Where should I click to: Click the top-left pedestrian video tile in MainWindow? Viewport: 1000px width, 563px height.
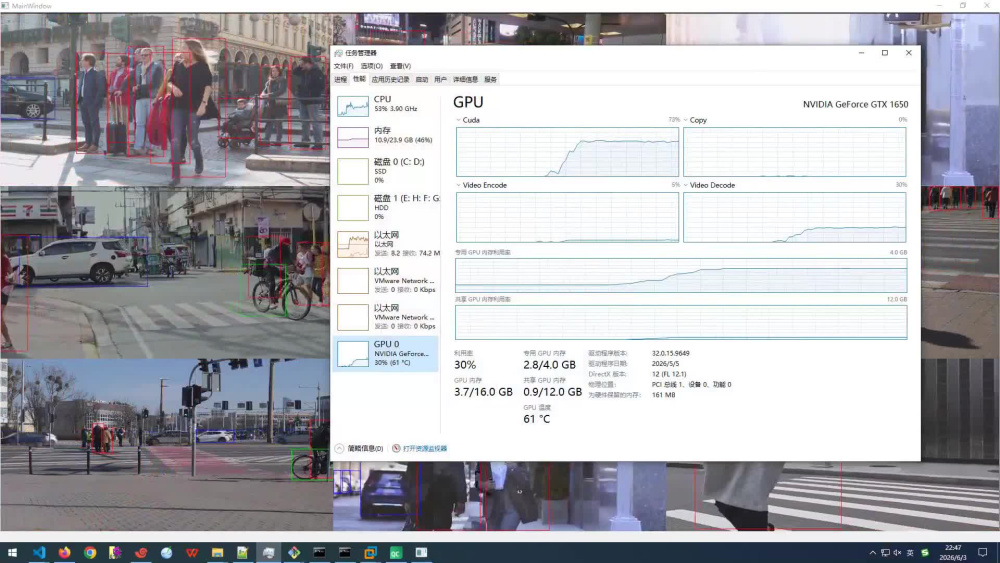(x=165, y=99)
